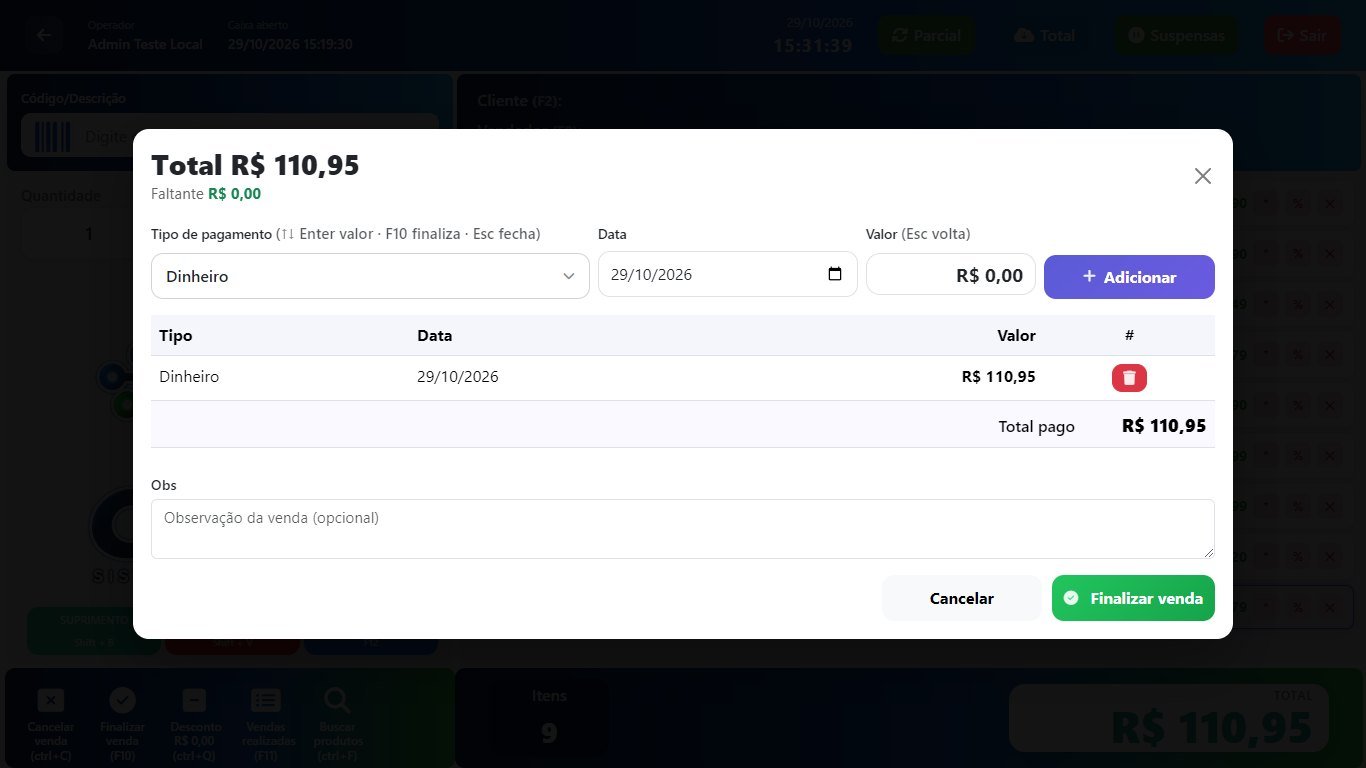Click the back arrow in the top bar
This screenshot has width=1366, height=768.
coord(44,35)
